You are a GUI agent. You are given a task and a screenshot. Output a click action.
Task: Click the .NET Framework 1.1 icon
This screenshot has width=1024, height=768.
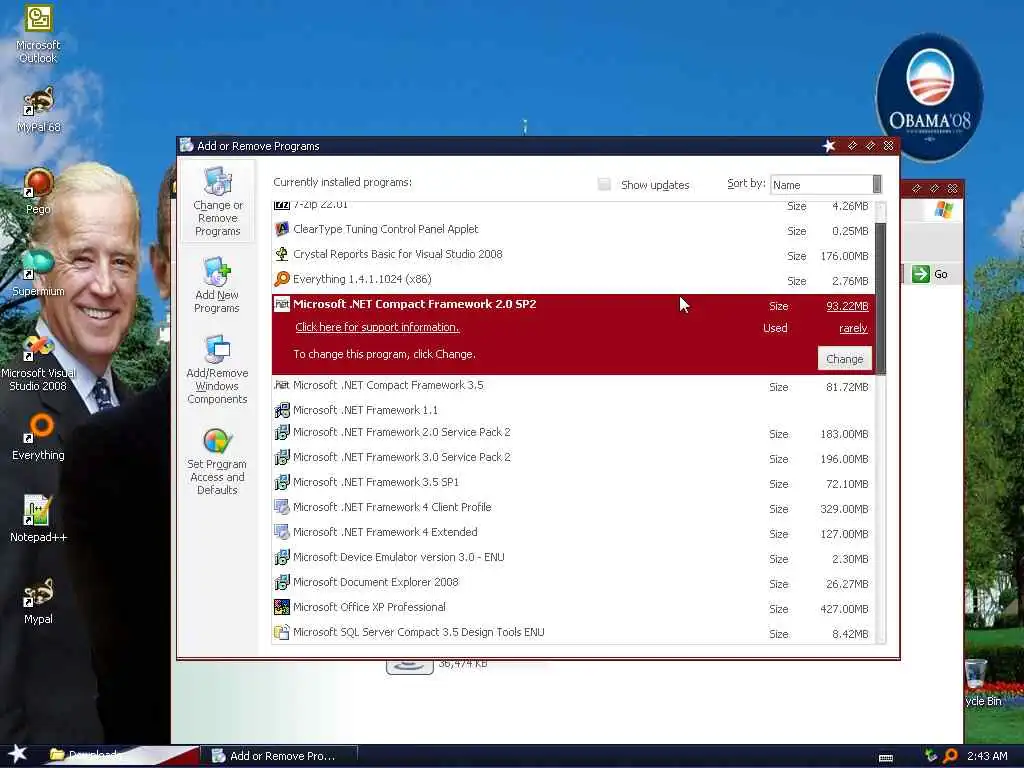coord(281,410)
